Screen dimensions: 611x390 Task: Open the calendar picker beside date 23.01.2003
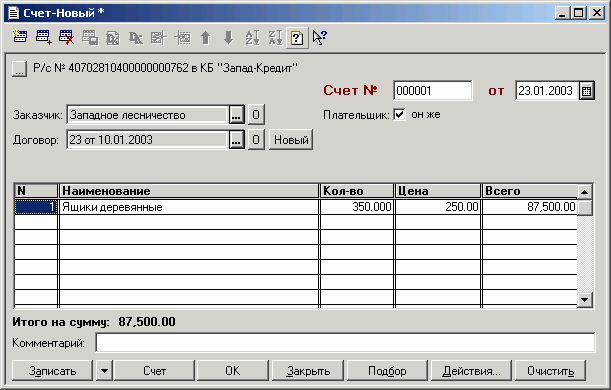pyautogui.click(x=586, y=91)
